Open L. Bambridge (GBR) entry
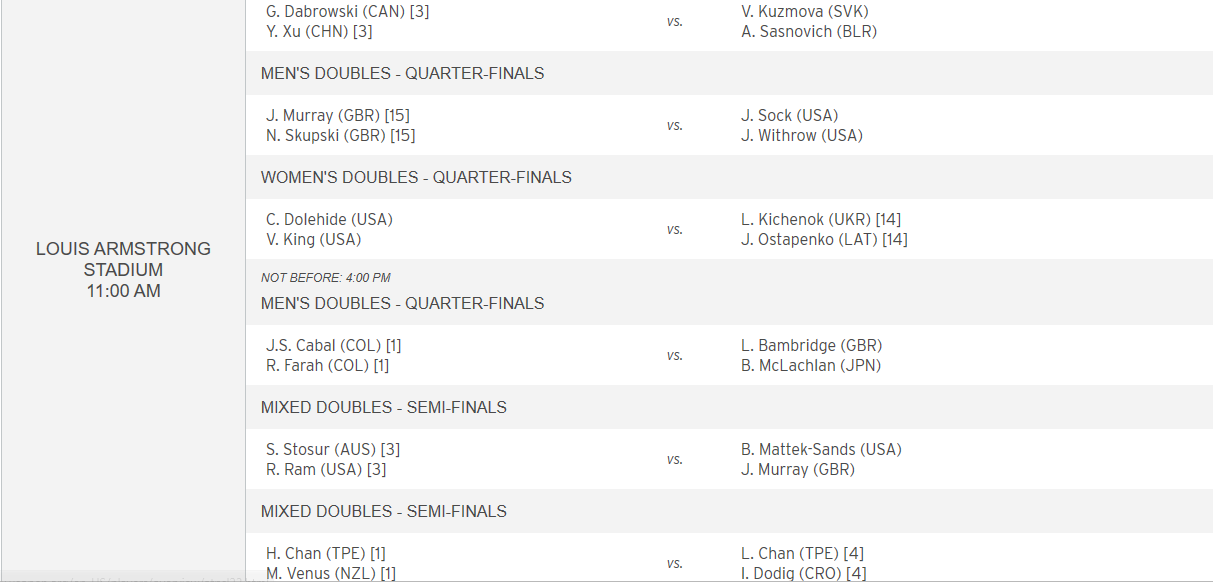 (x=811, y=345)
